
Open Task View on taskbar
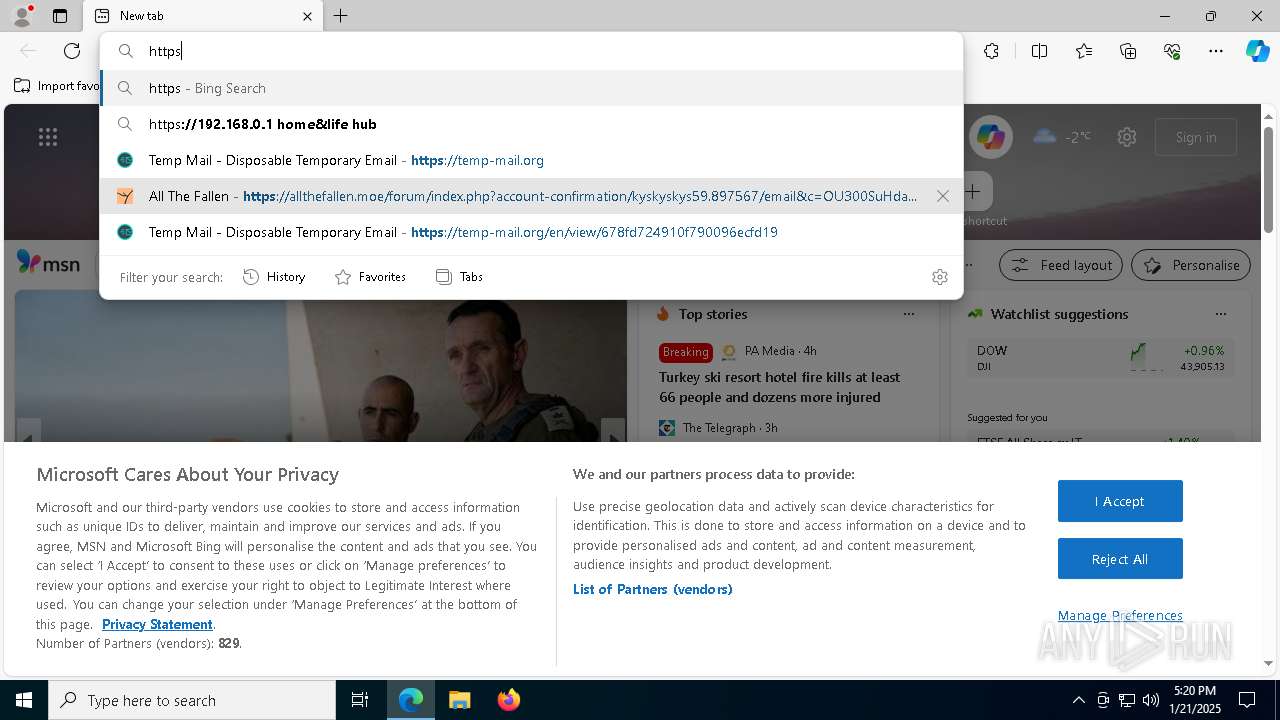(360, 700)
